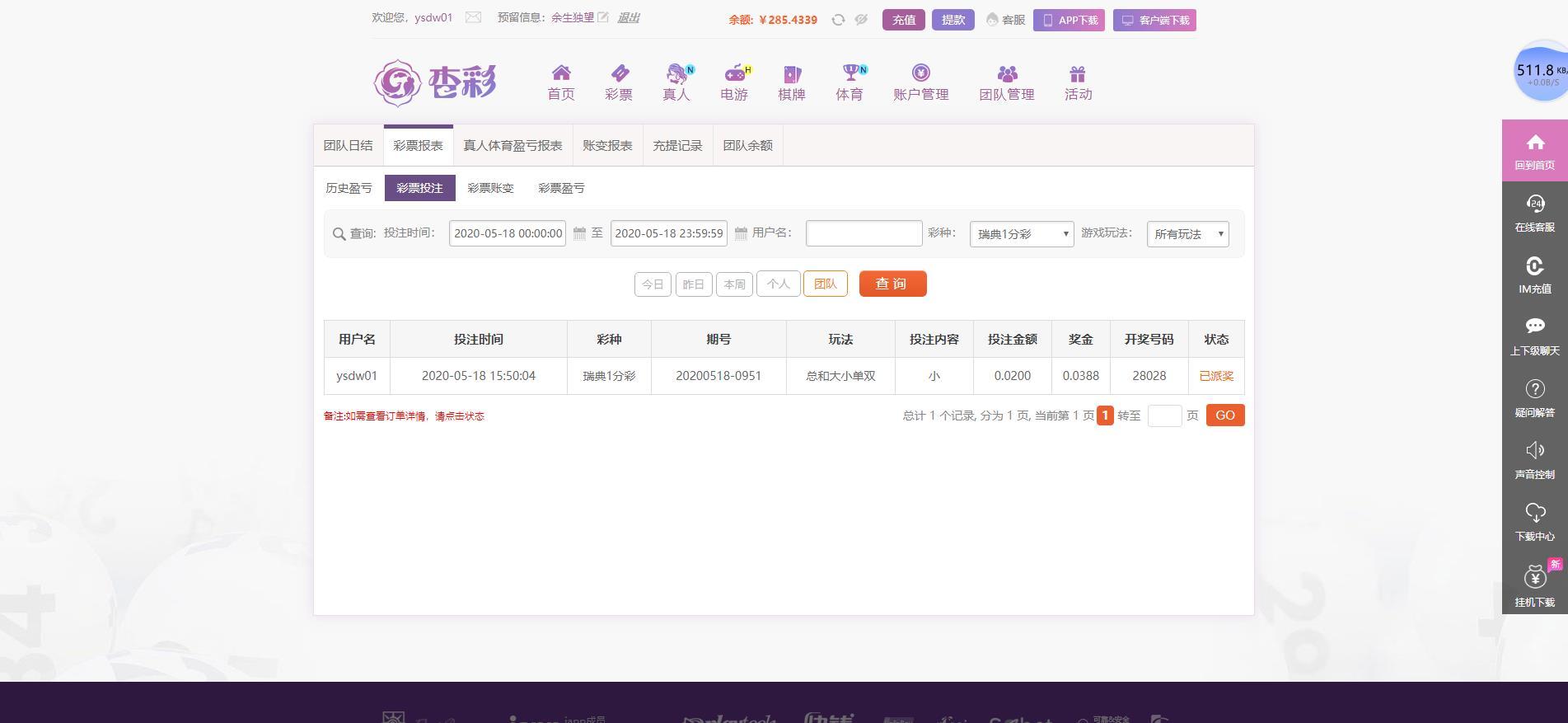The width and height of the screenshot is (1568, 723).
Task: Filter by 昨日 yesterday
Action: [x=694, y=284]
